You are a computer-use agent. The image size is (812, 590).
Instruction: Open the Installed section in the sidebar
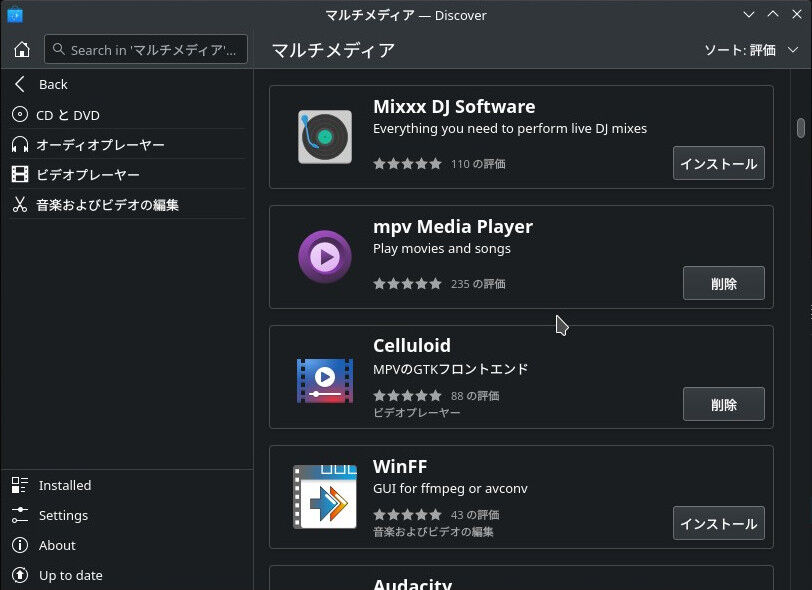click(x=64, y=485)
